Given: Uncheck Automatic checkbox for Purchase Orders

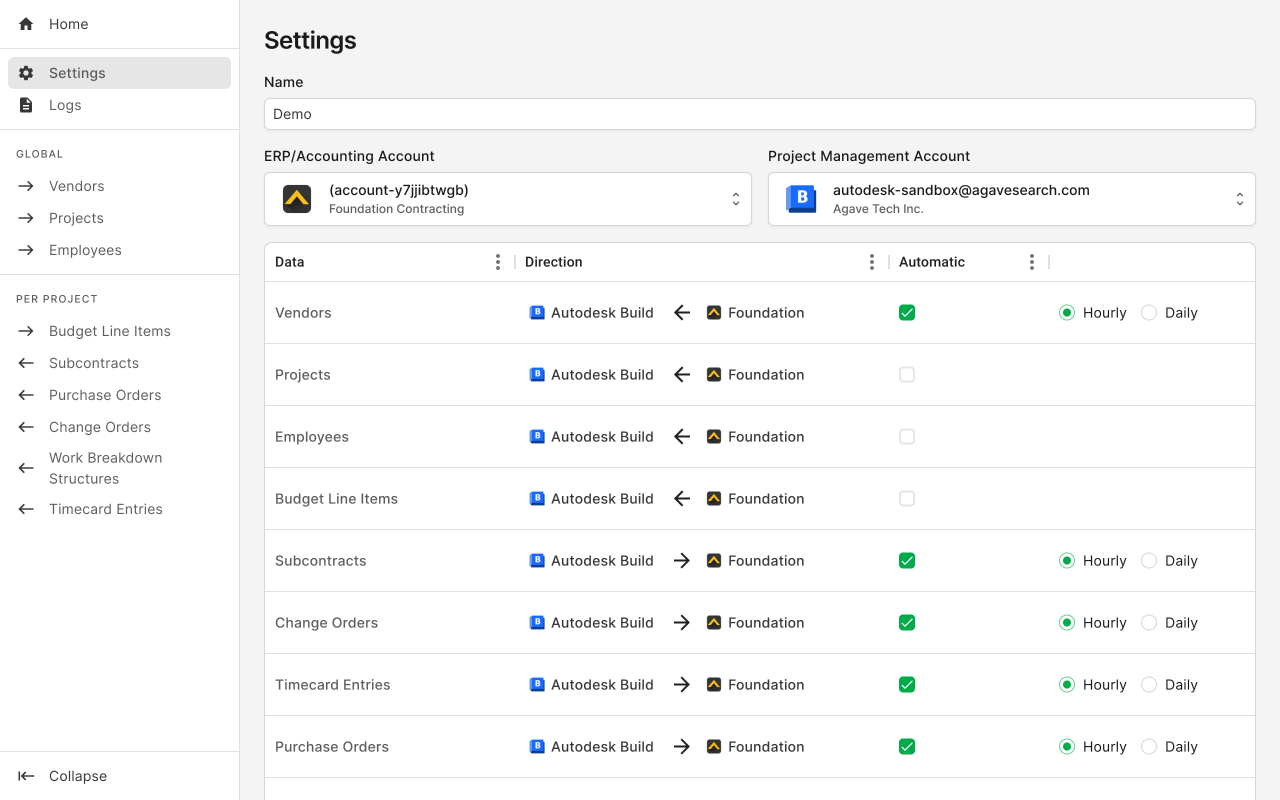Looking at the screenshot, I should [907, 747].
